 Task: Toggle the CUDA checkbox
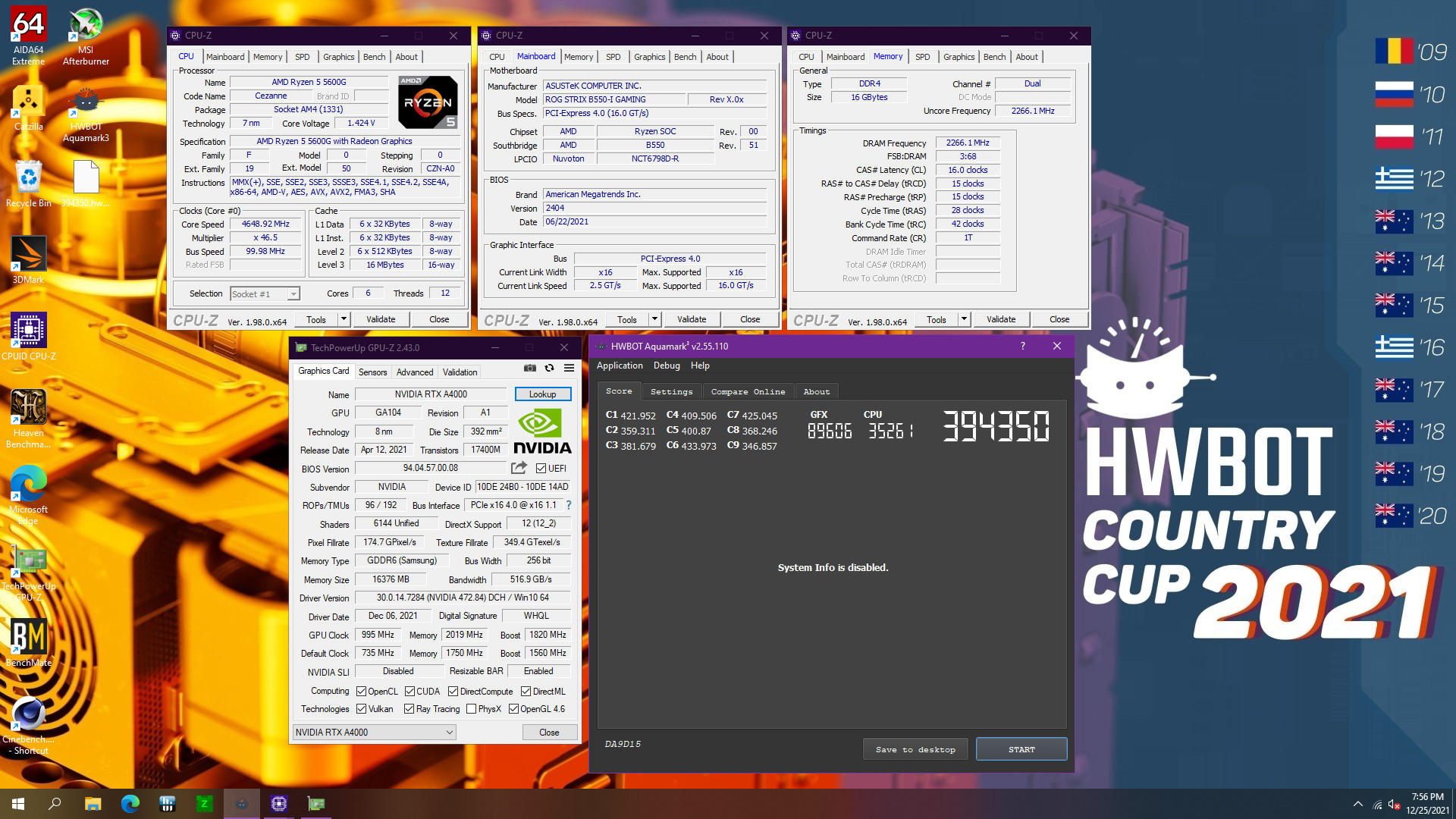pyautogui.click(x=409, y=692)
